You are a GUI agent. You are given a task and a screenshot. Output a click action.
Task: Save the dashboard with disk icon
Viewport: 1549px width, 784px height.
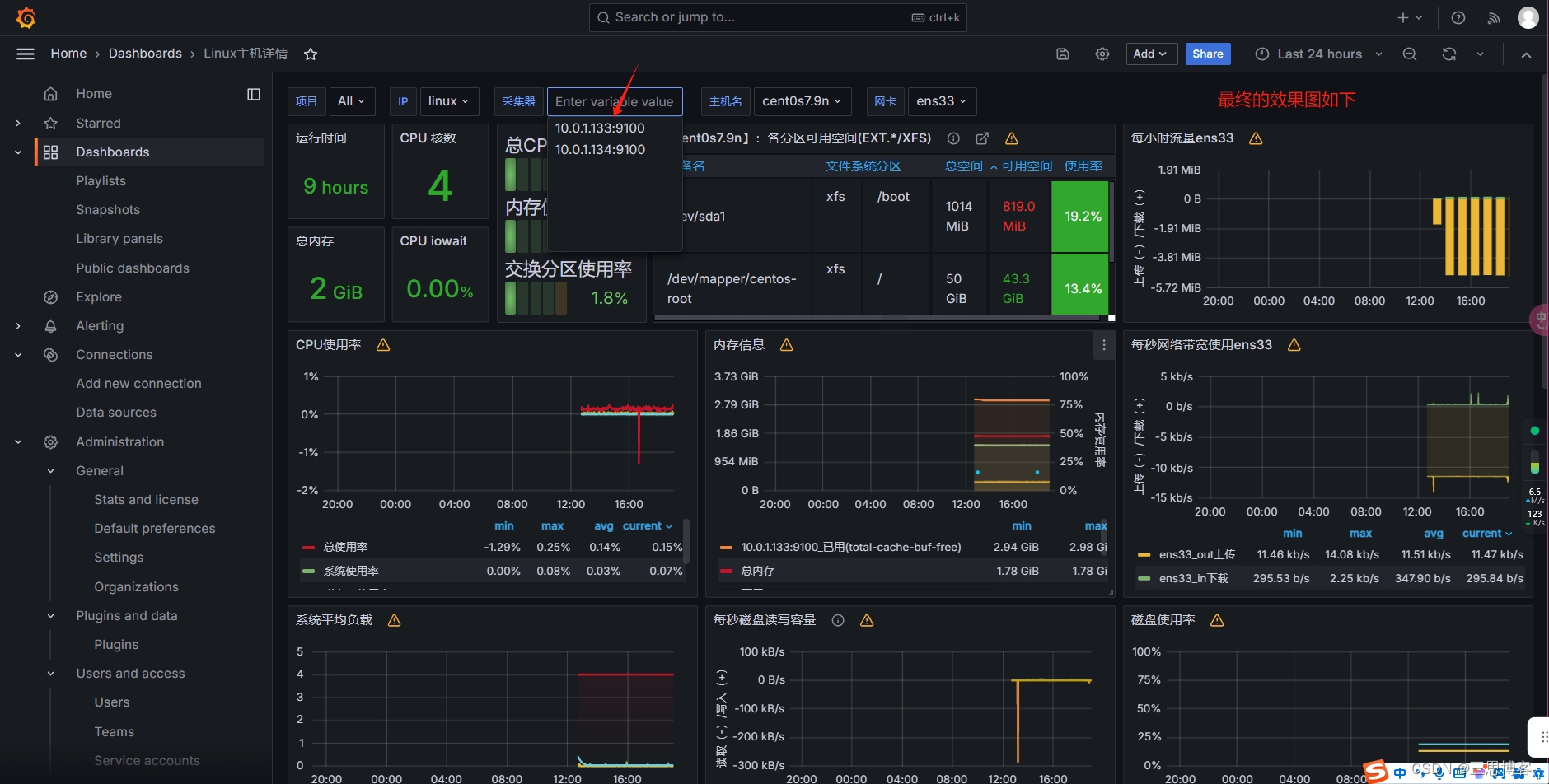1063,54
